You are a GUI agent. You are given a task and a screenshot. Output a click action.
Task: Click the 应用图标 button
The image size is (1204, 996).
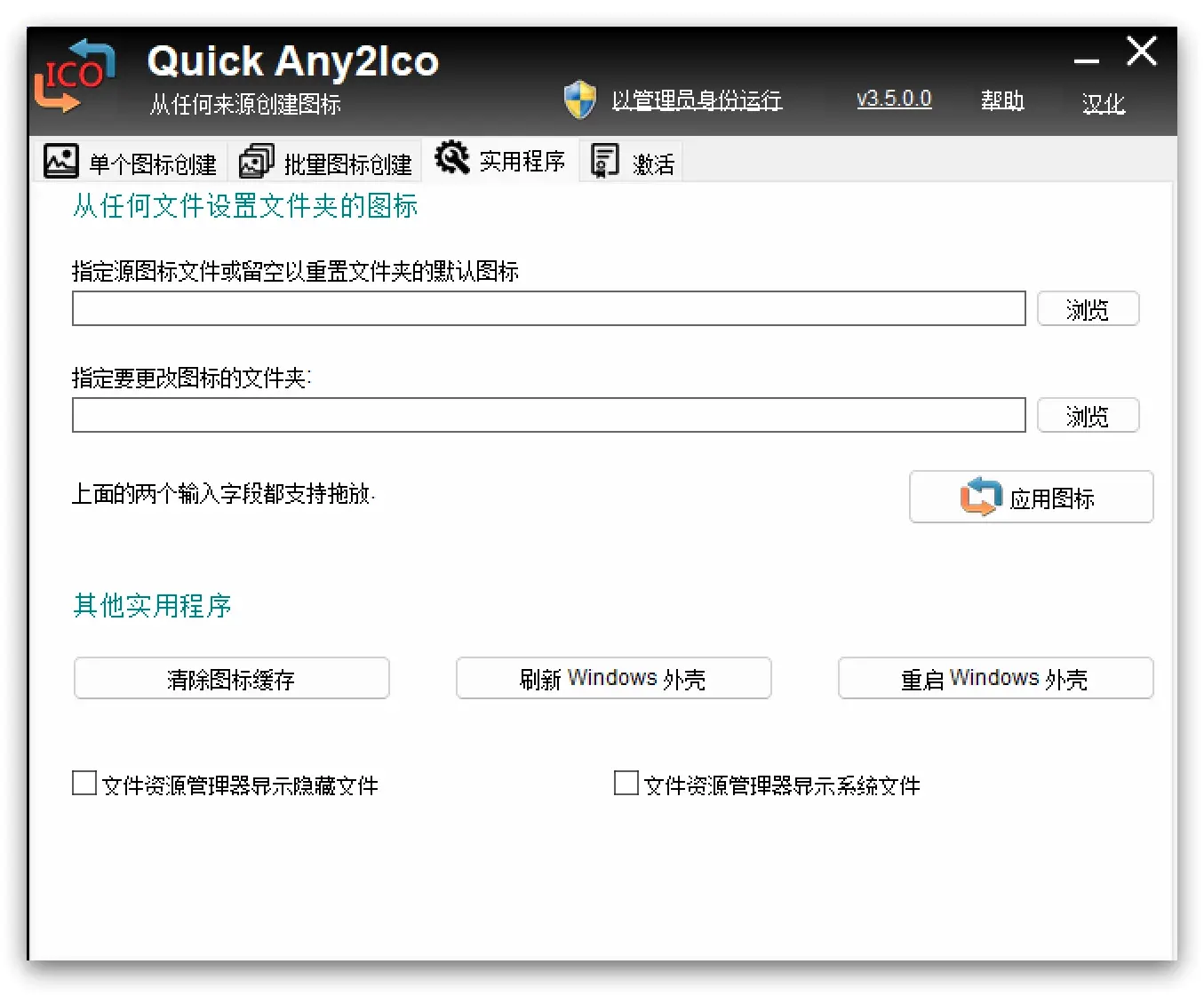coord(1032,497)
